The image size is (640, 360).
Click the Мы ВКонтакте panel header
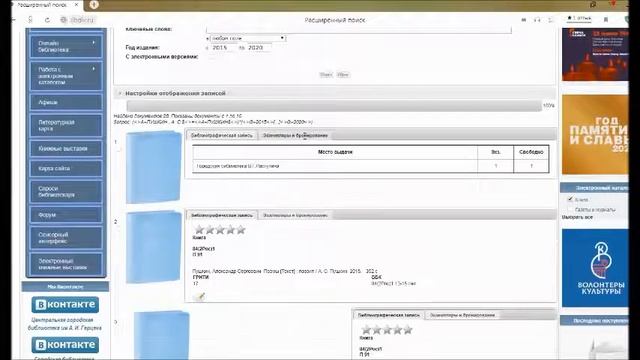tap(65, 287)
